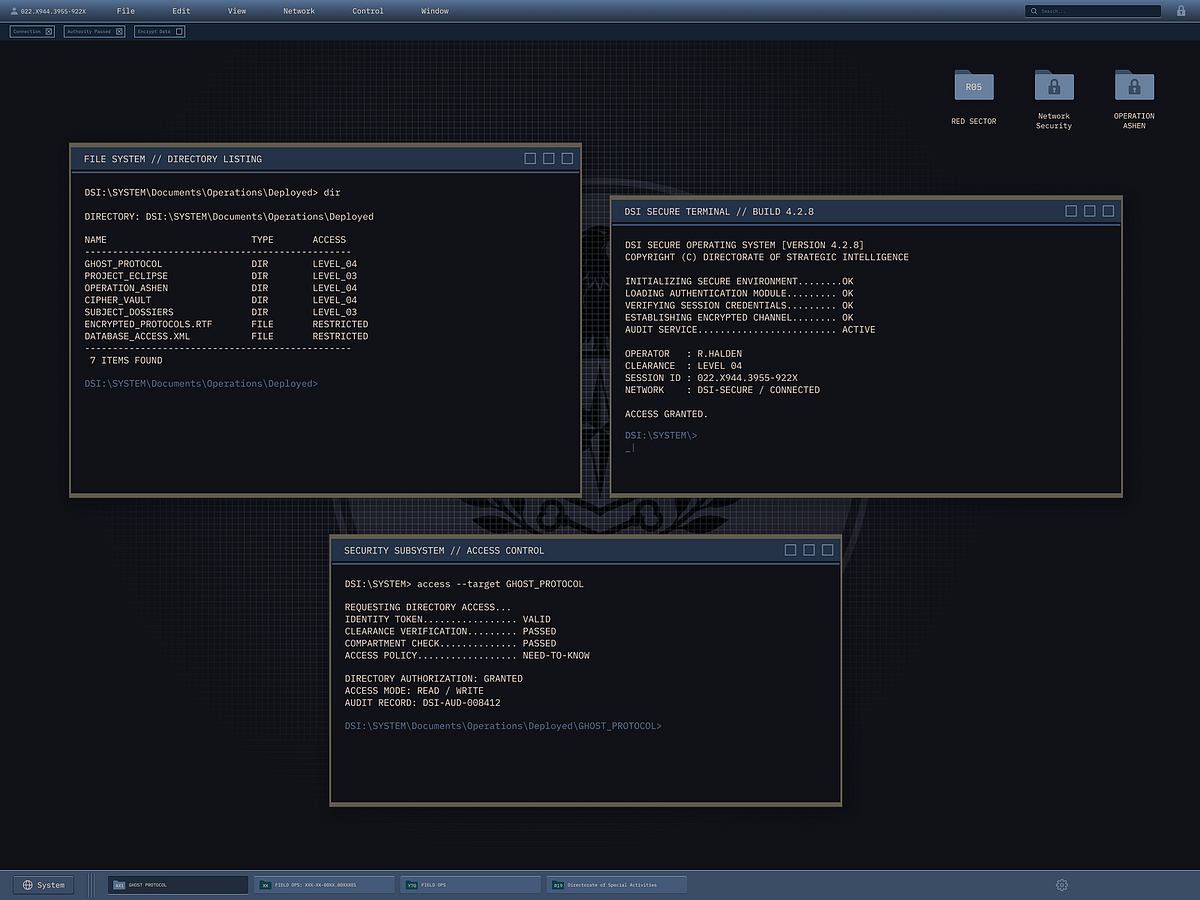
Task: Click the TYPE column header
Action: click(262, 240)
